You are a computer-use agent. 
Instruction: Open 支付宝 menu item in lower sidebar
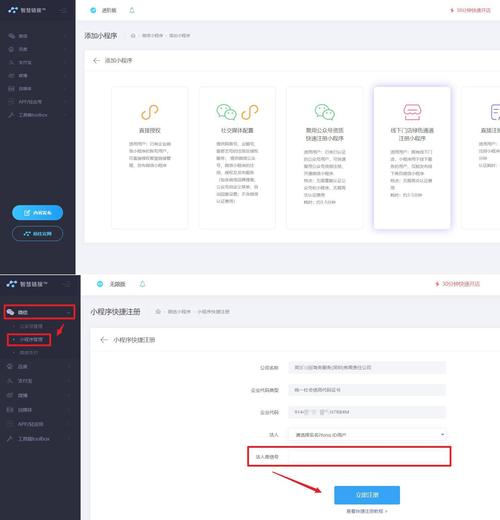pyautogui.click(x=25, y=381)
